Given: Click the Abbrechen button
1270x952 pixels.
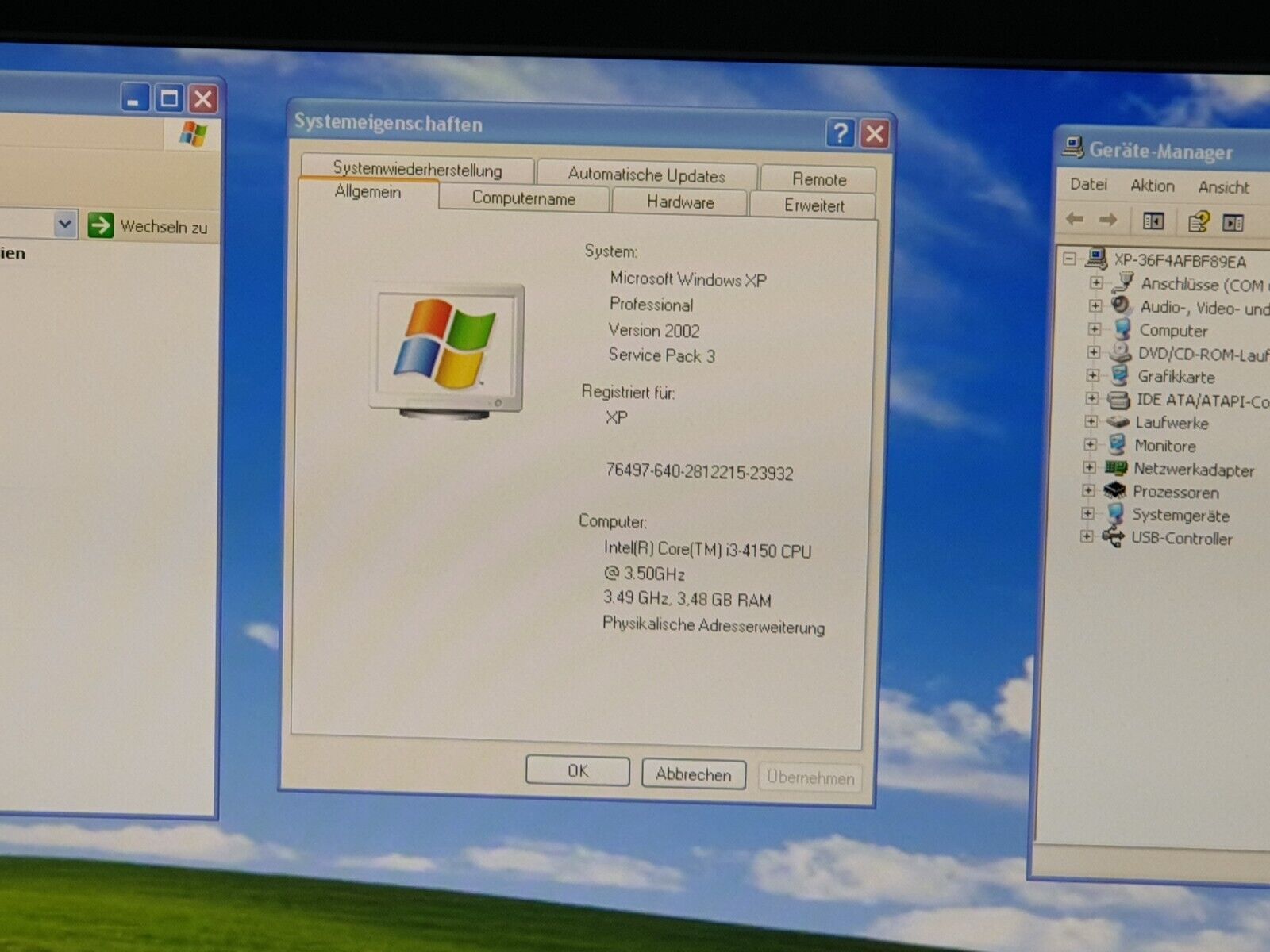Looking at the screenshot, I should point(693,774).
